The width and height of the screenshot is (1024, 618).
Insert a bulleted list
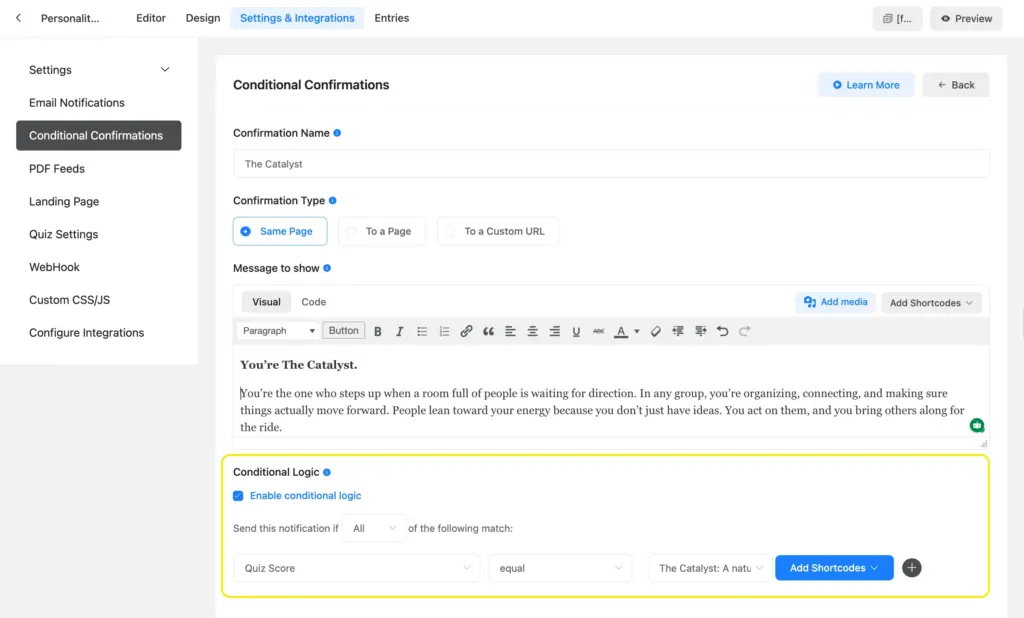tap(422, 331)
